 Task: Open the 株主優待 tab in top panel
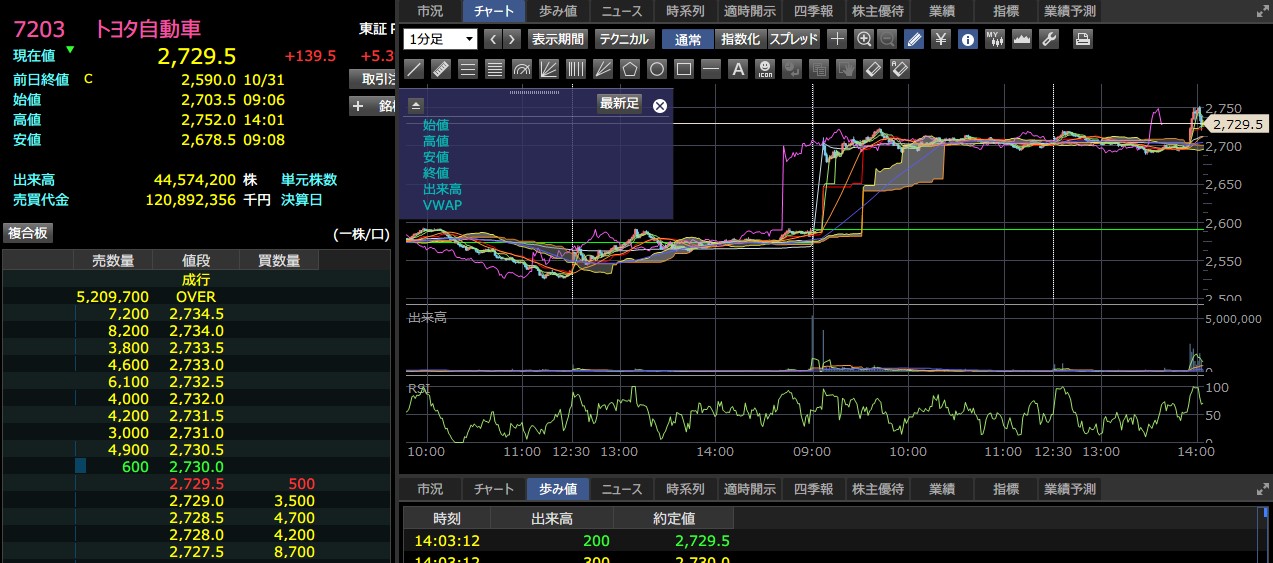click(877, 11)
